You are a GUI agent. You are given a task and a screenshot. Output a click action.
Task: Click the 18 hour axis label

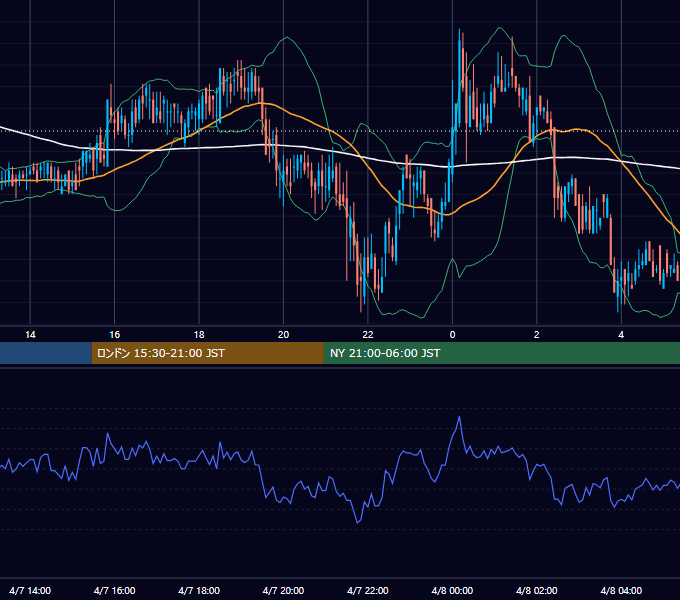pos(199,334)
